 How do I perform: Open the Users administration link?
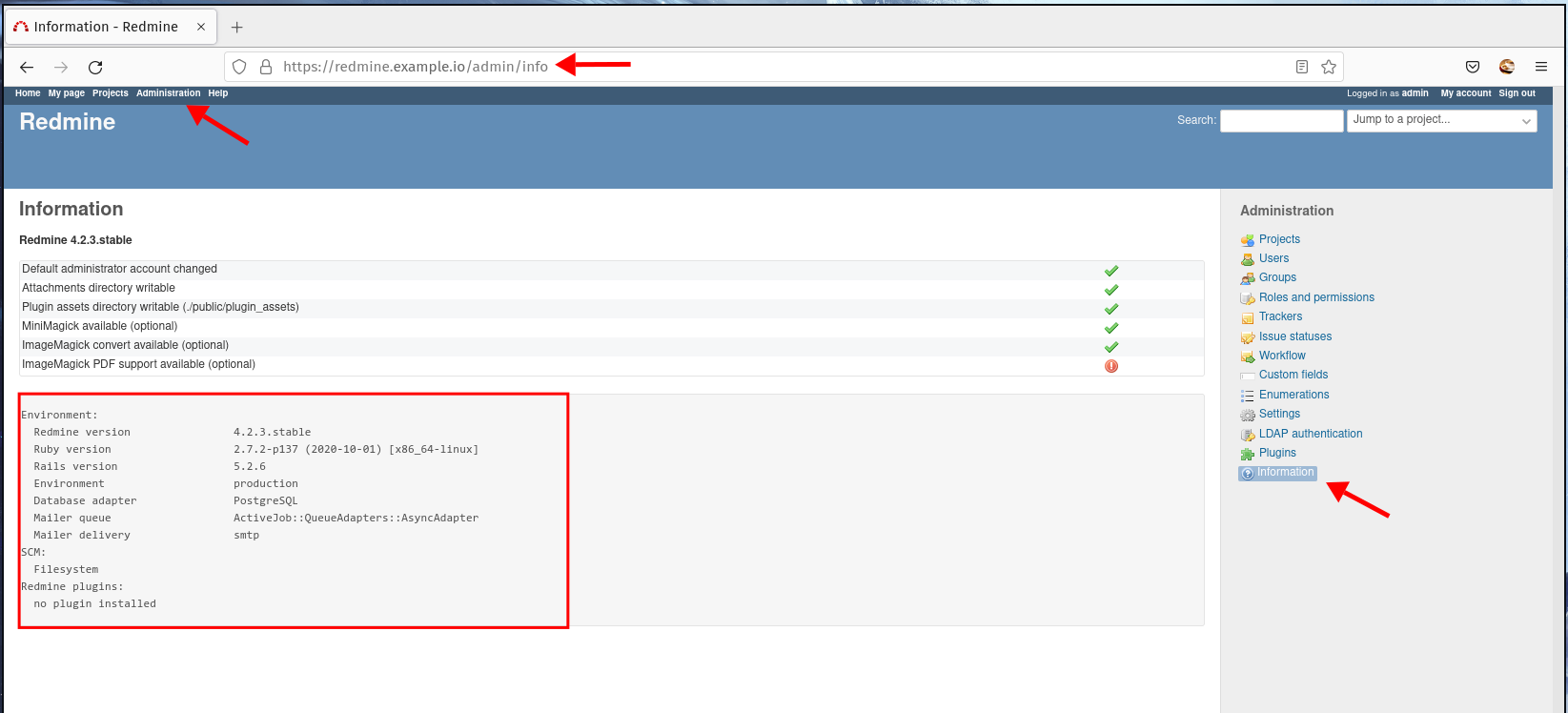pos(1273,258)
